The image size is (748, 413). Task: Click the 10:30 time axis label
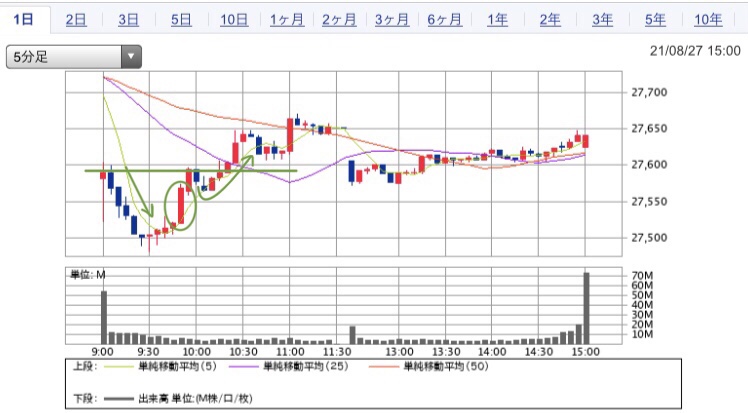pyautogui.click(x=243, y=352)
